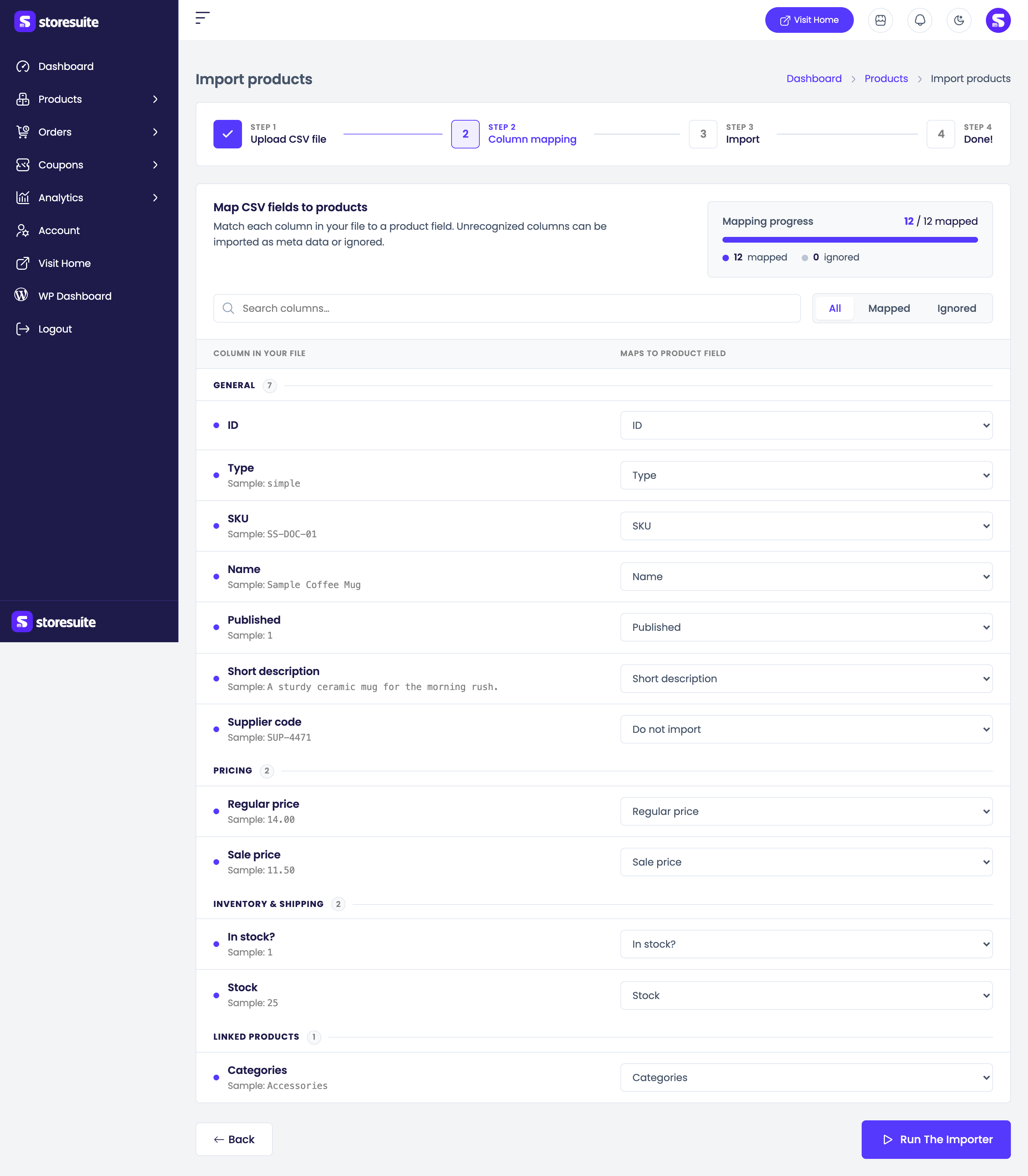Select the All filter tab
Screen dimensions: 1028x1176
pyautogui.click(x=835, y=309)
